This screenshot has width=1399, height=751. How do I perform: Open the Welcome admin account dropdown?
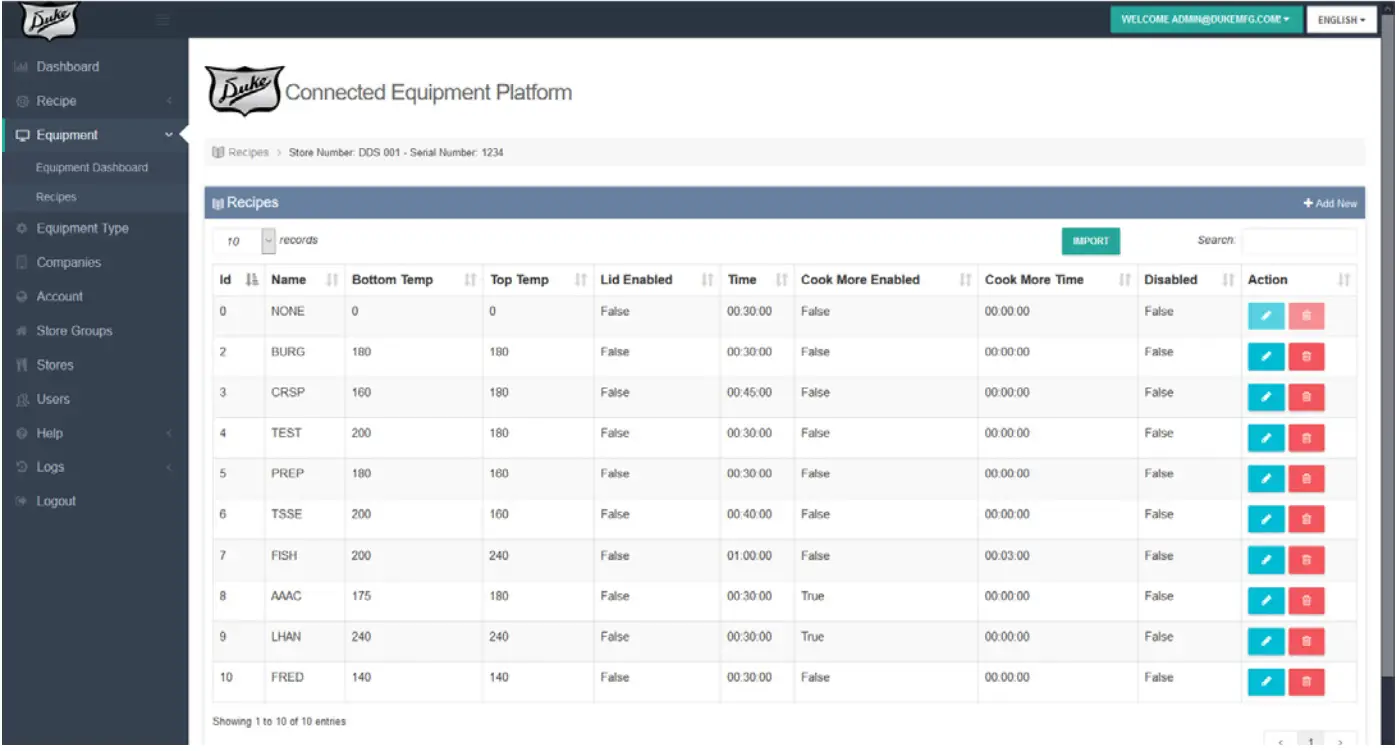(1204, 20)
